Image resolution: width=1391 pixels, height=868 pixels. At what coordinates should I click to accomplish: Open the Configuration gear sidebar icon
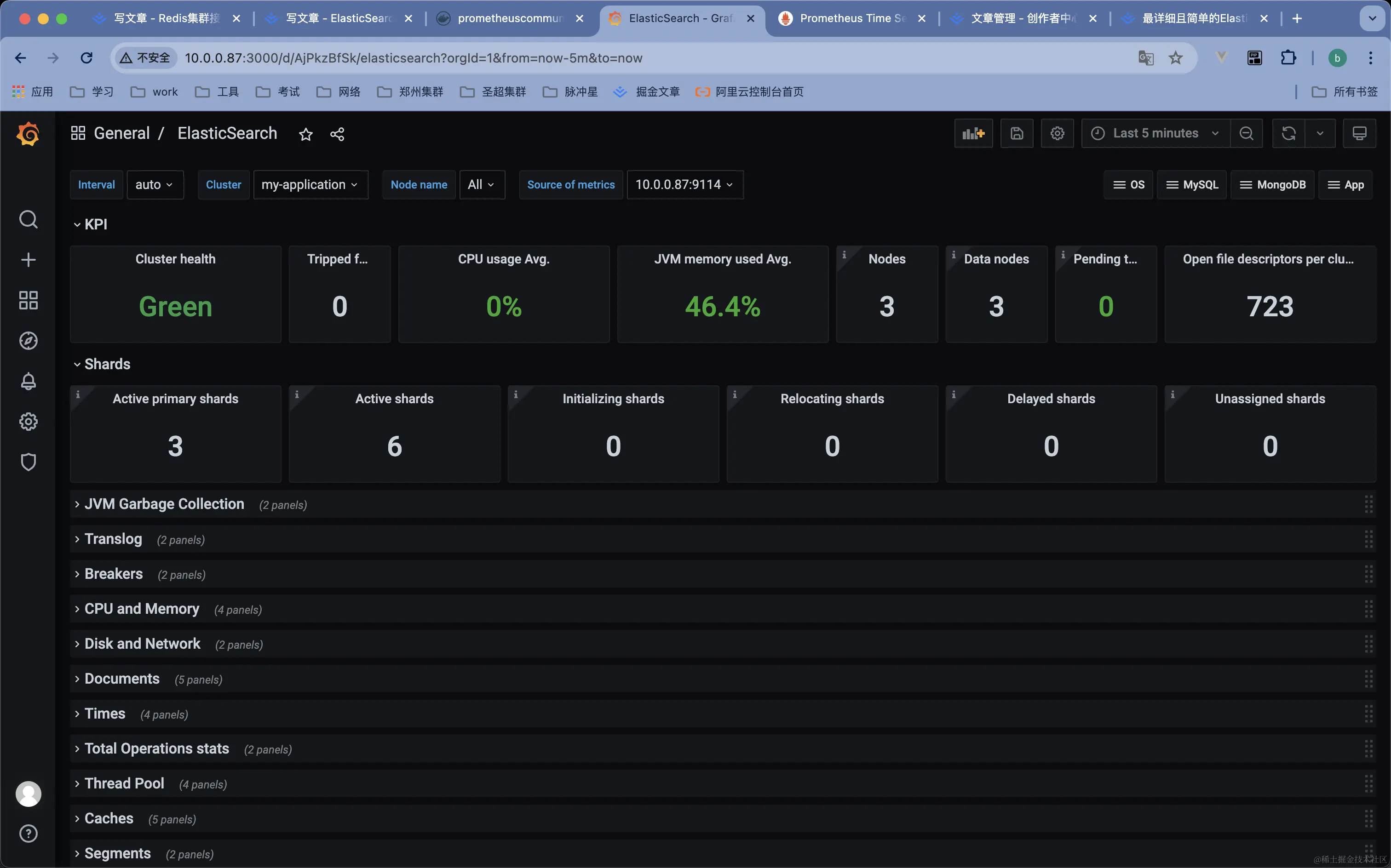tap(28, 422)
